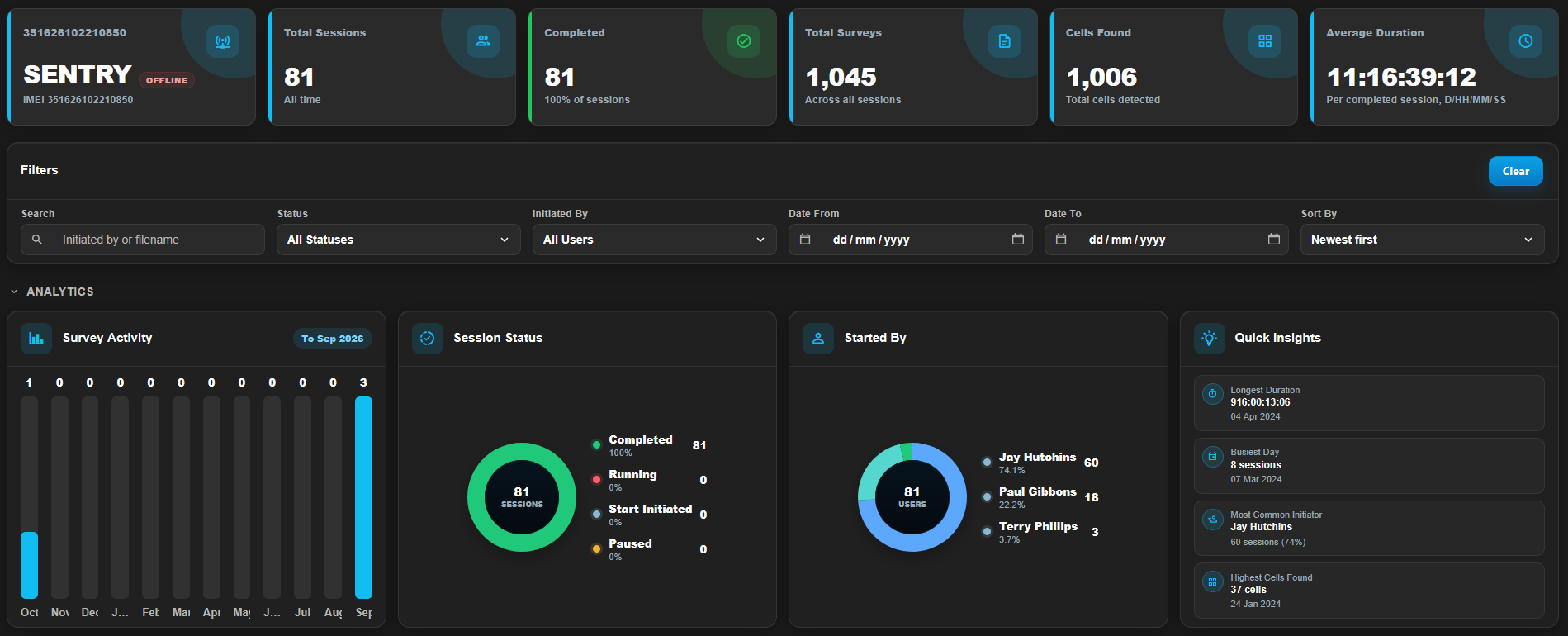Click the OFFLINE status badge

[x=167, y=80]
